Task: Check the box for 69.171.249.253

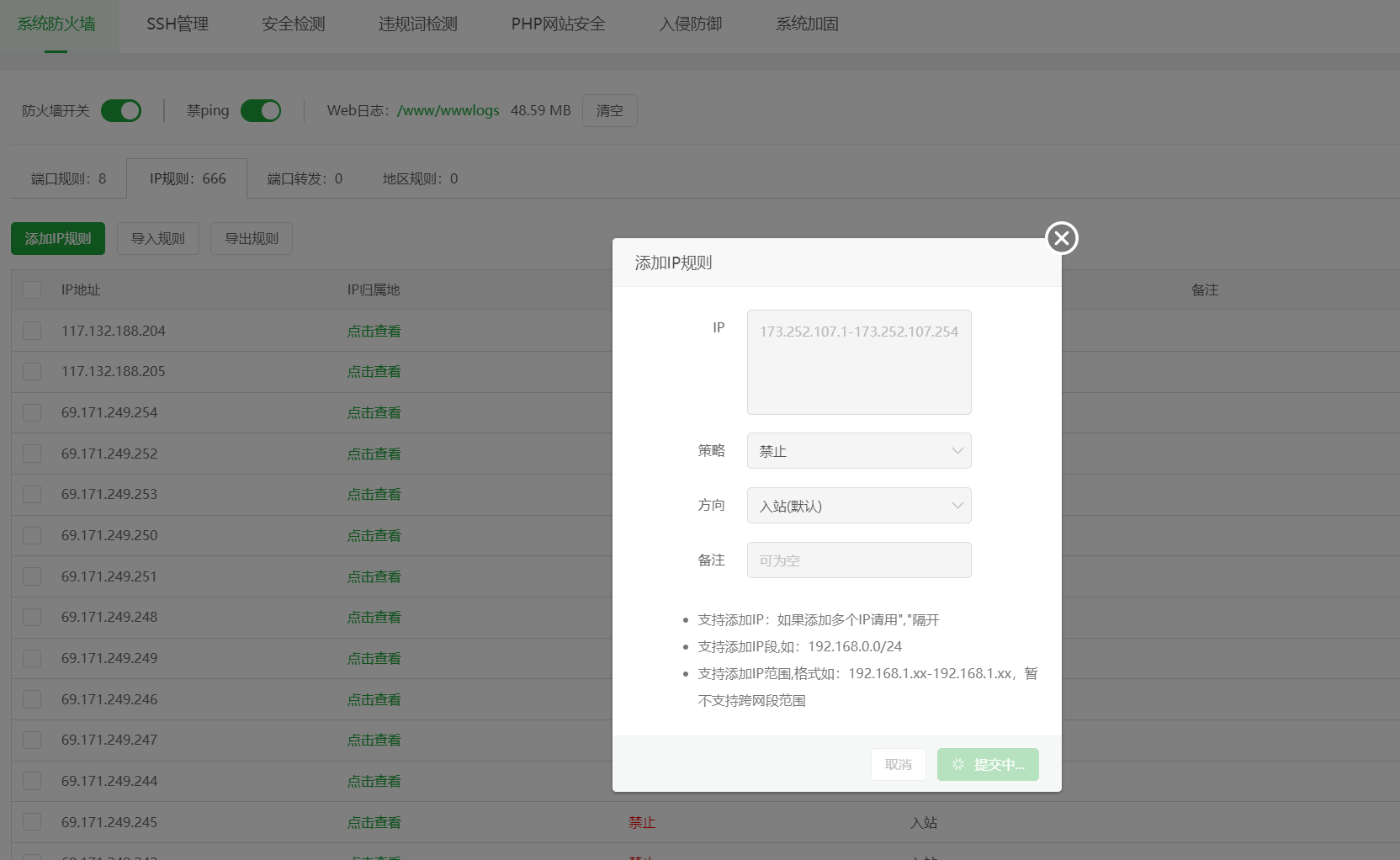Action: (x=32, y=494)
